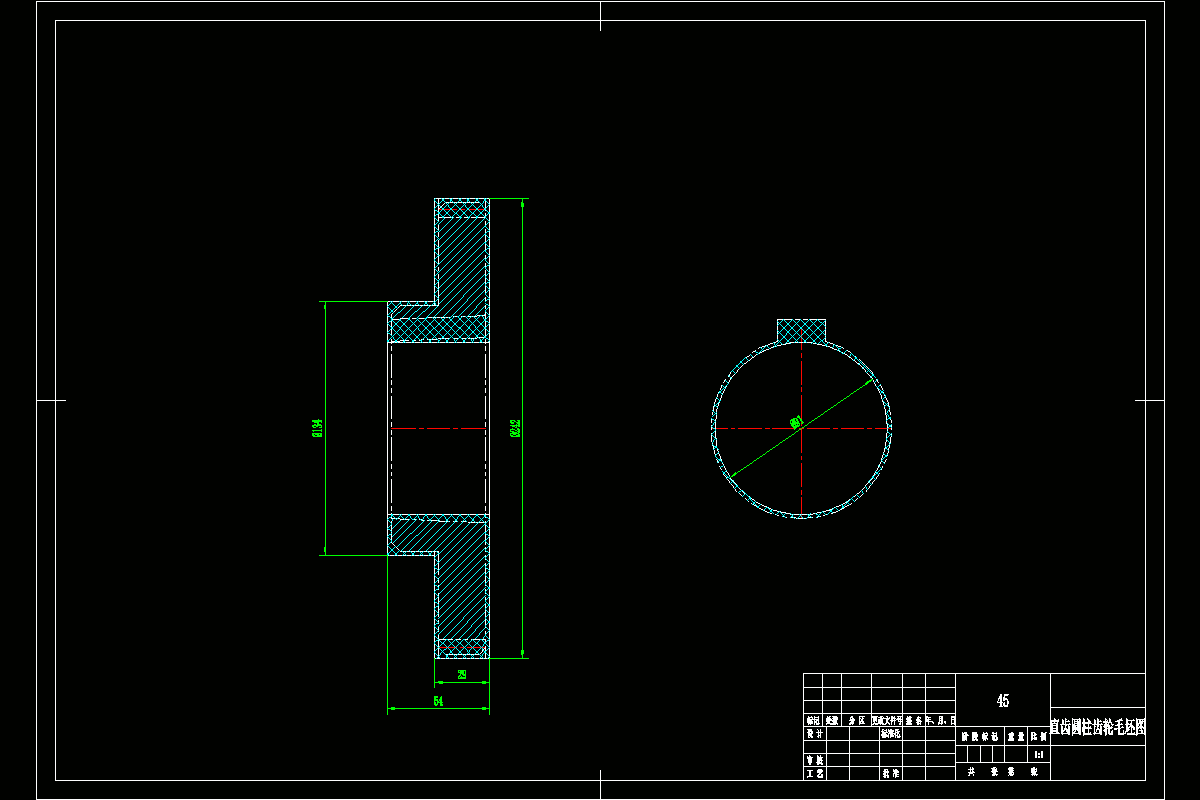Screen dimensions: 1200x800
Task: Select the drawing title 直齿圆柱齿轮毛坯图
Action: (1097, 727)
